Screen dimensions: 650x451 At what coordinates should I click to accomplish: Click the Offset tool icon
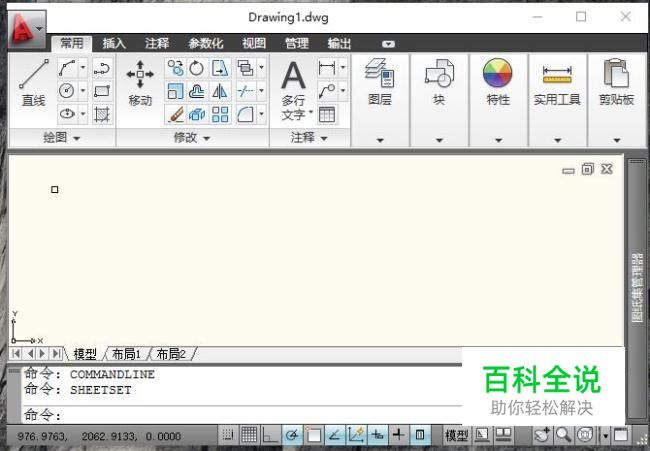click(196, 90)
